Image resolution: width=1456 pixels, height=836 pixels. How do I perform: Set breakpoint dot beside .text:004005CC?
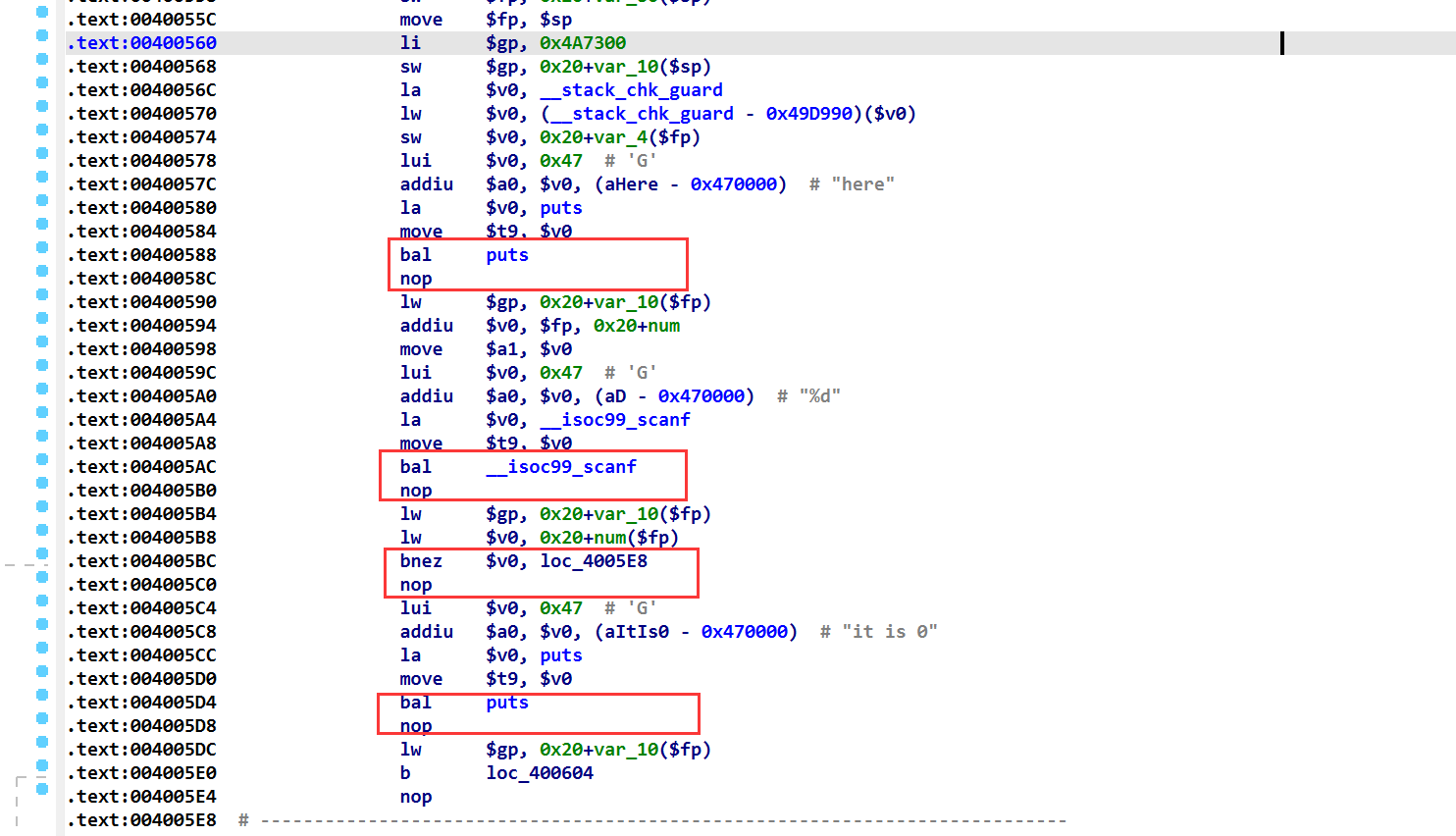pyautogui.click(x=42, y=648)
